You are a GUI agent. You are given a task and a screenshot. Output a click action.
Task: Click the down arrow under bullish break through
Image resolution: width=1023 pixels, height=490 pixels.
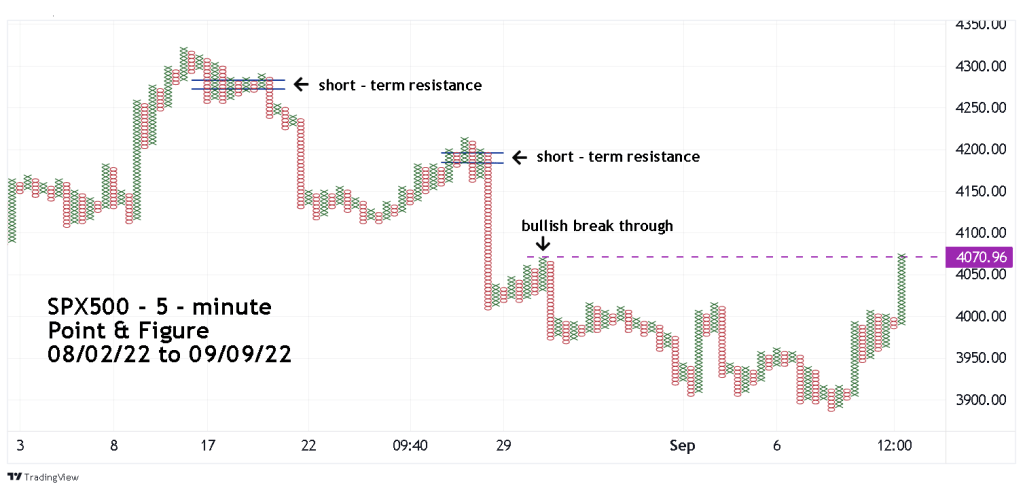pos(542,243)
